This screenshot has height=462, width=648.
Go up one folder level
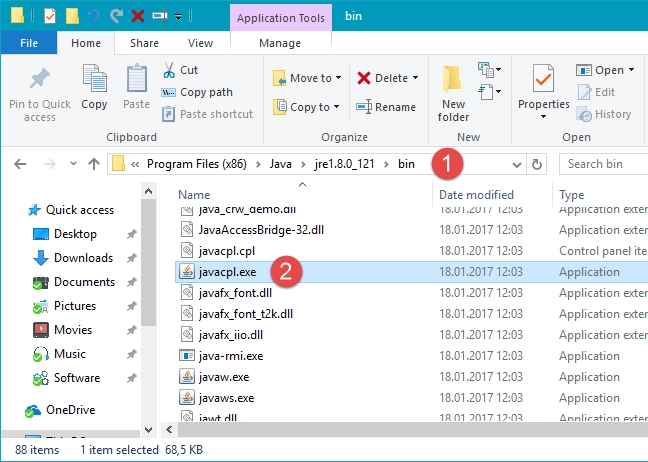pyautogui.click(x=94, y=164)
